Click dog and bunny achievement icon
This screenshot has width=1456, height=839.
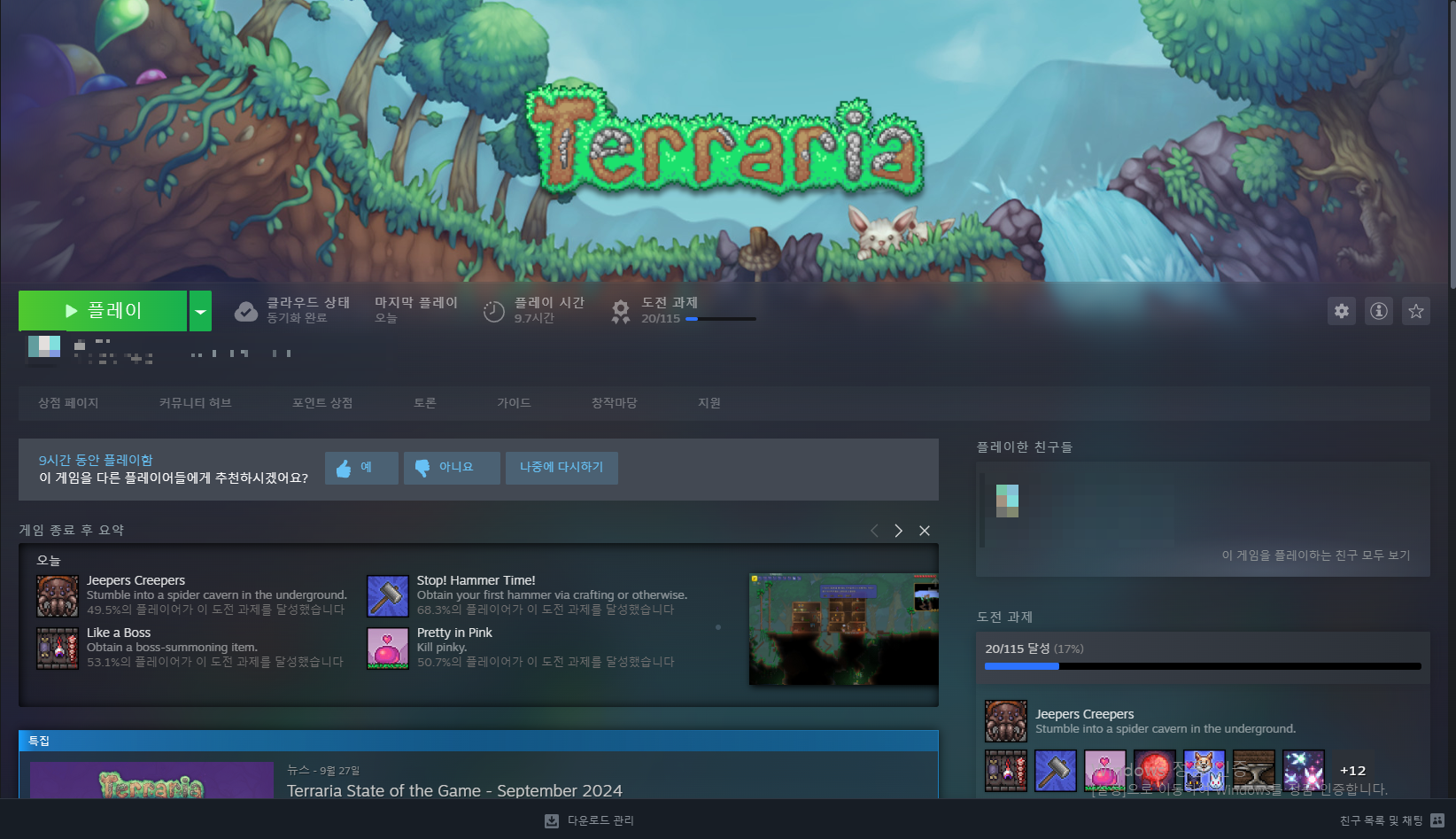tap(1204, 771)
